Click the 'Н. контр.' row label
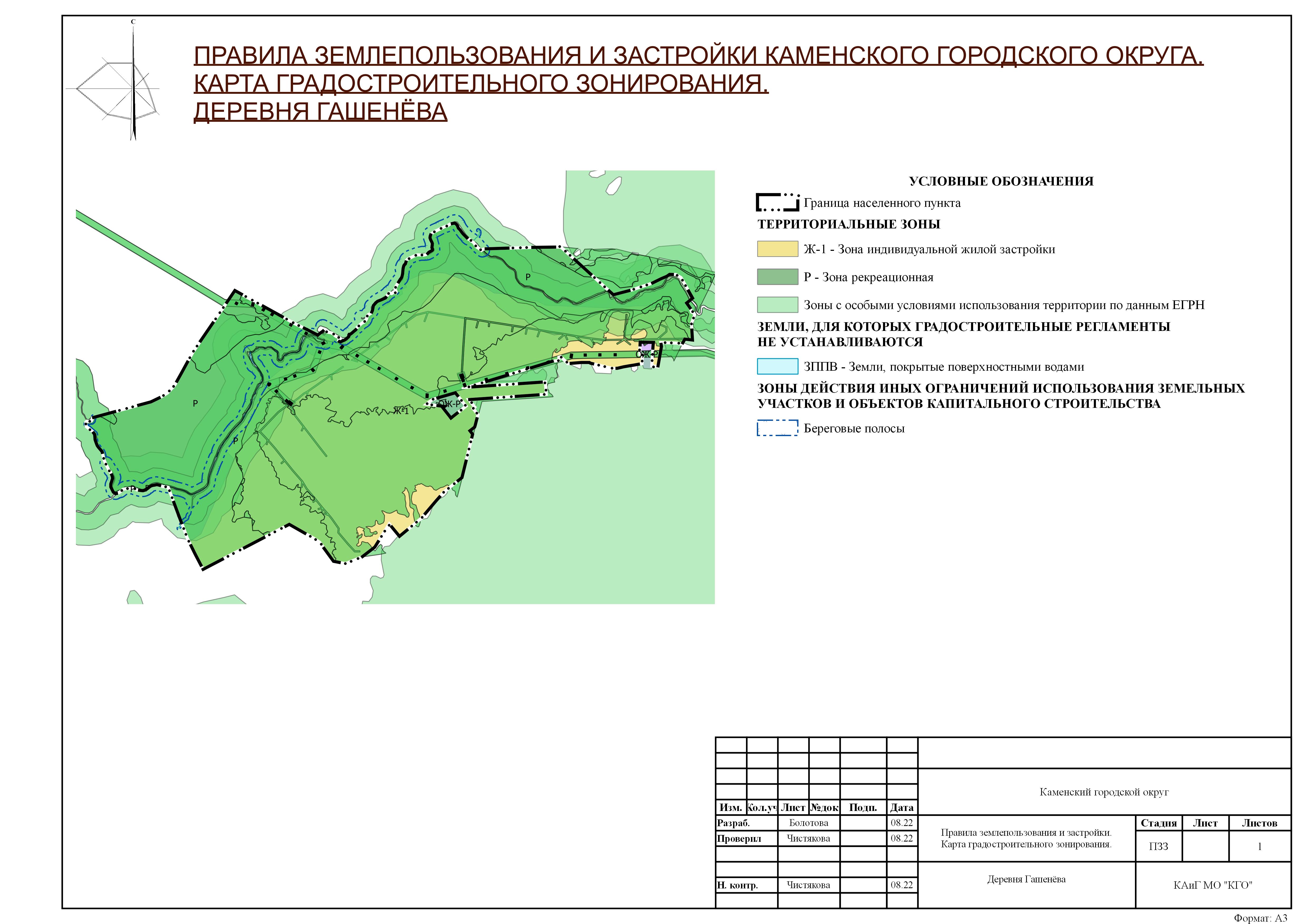Image resolution: width=1307 pixels, height=924 pixels. (737, 886)
